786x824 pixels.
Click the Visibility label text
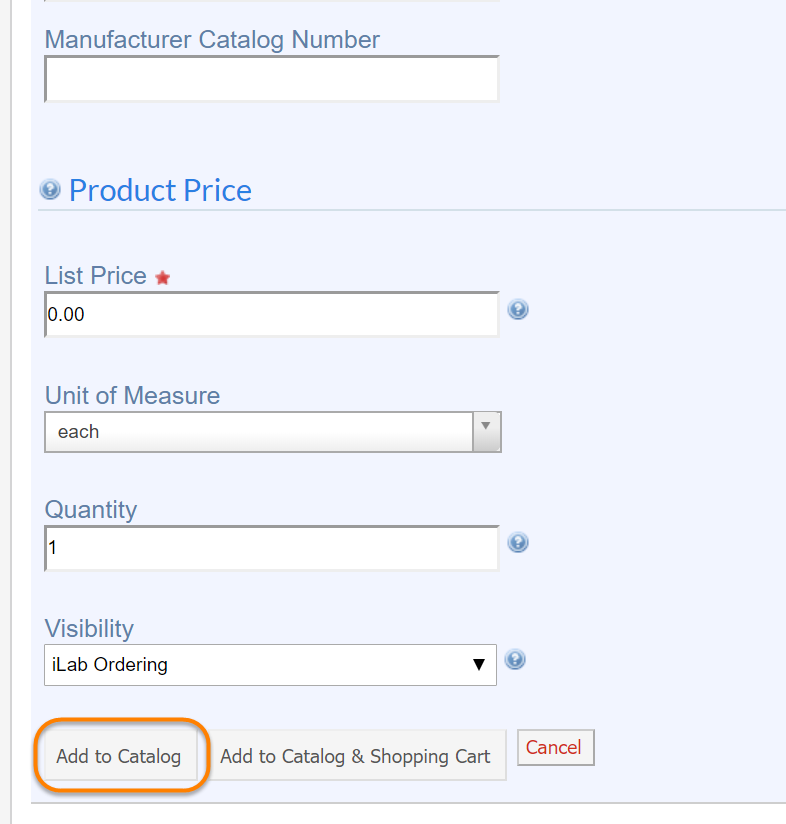click(89, 628)
